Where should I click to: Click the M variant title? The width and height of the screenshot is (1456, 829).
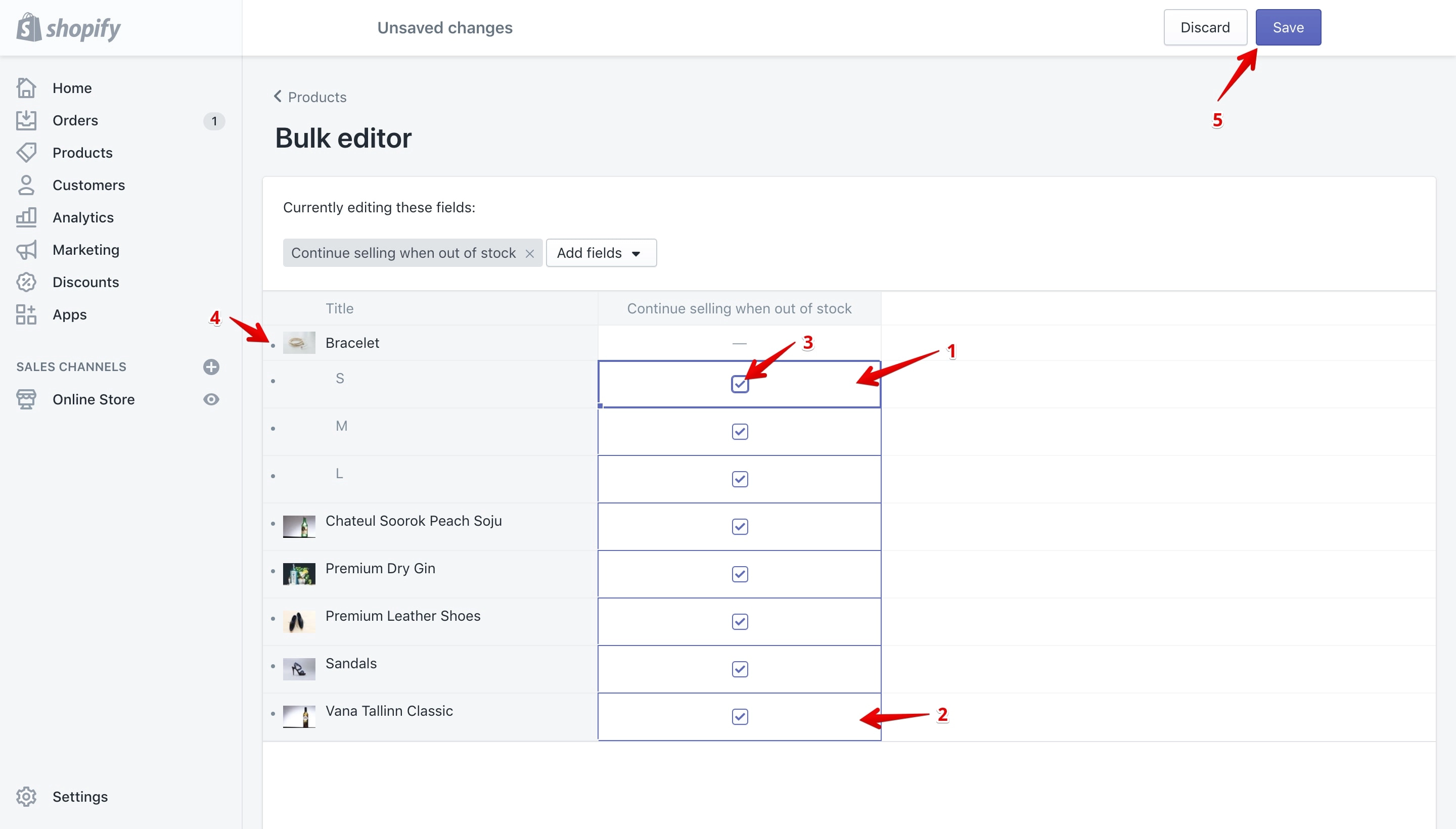pyautogui.click(x=342, y=426)
